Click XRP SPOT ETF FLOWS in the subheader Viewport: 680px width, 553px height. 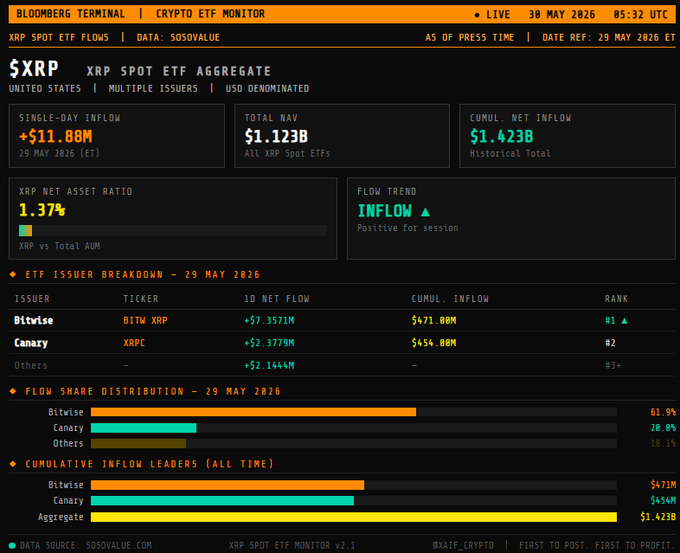coord(59,38)
